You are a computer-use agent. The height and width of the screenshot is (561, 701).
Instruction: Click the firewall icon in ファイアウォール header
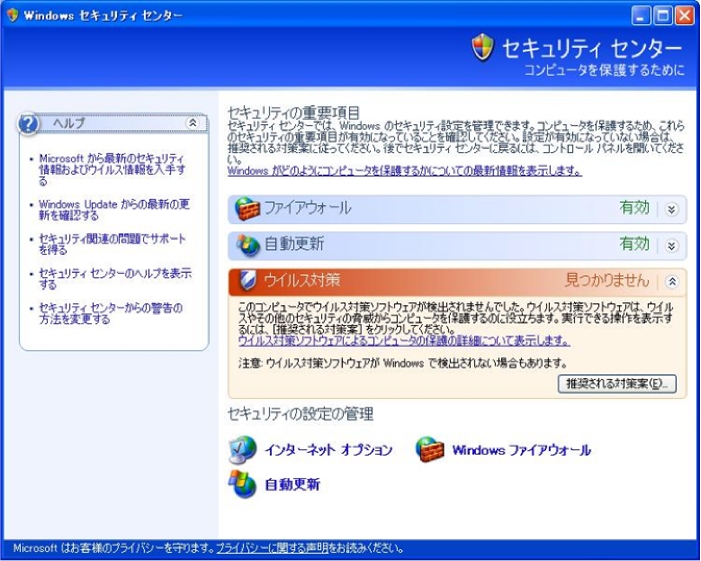pyautogui.click(x=244, y=208)
